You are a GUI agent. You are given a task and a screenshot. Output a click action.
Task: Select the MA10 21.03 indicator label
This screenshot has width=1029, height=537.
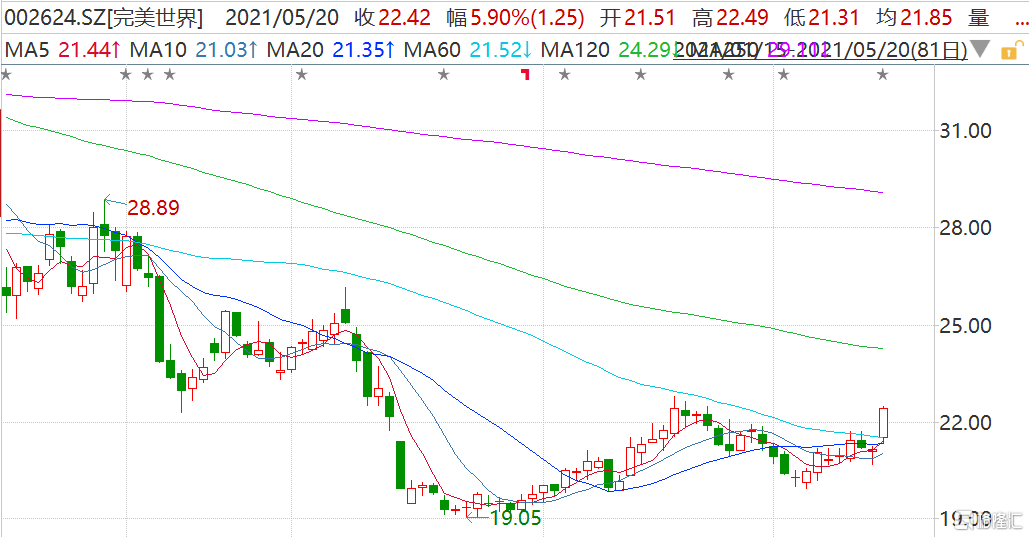[x=194, y=50]
